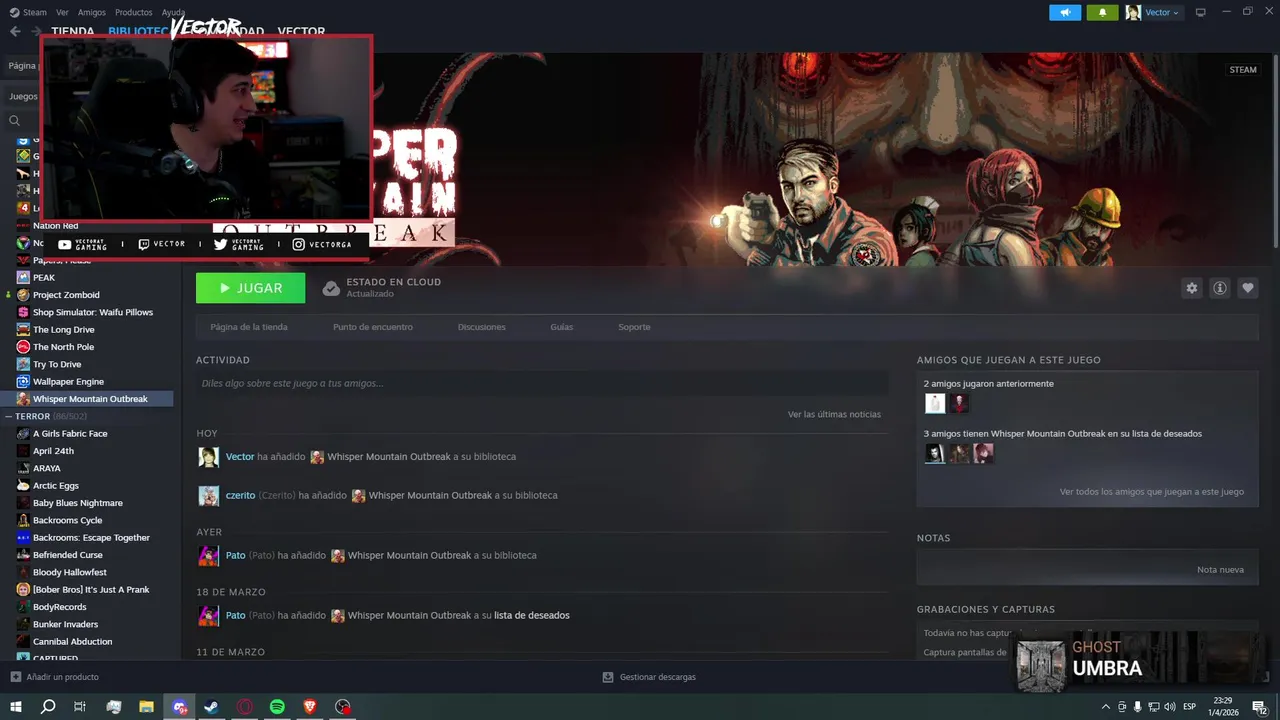The height and width of the screenshot is (720, 1280).
Task: Open the Página de la tienda tab
Action: (249, 327)
